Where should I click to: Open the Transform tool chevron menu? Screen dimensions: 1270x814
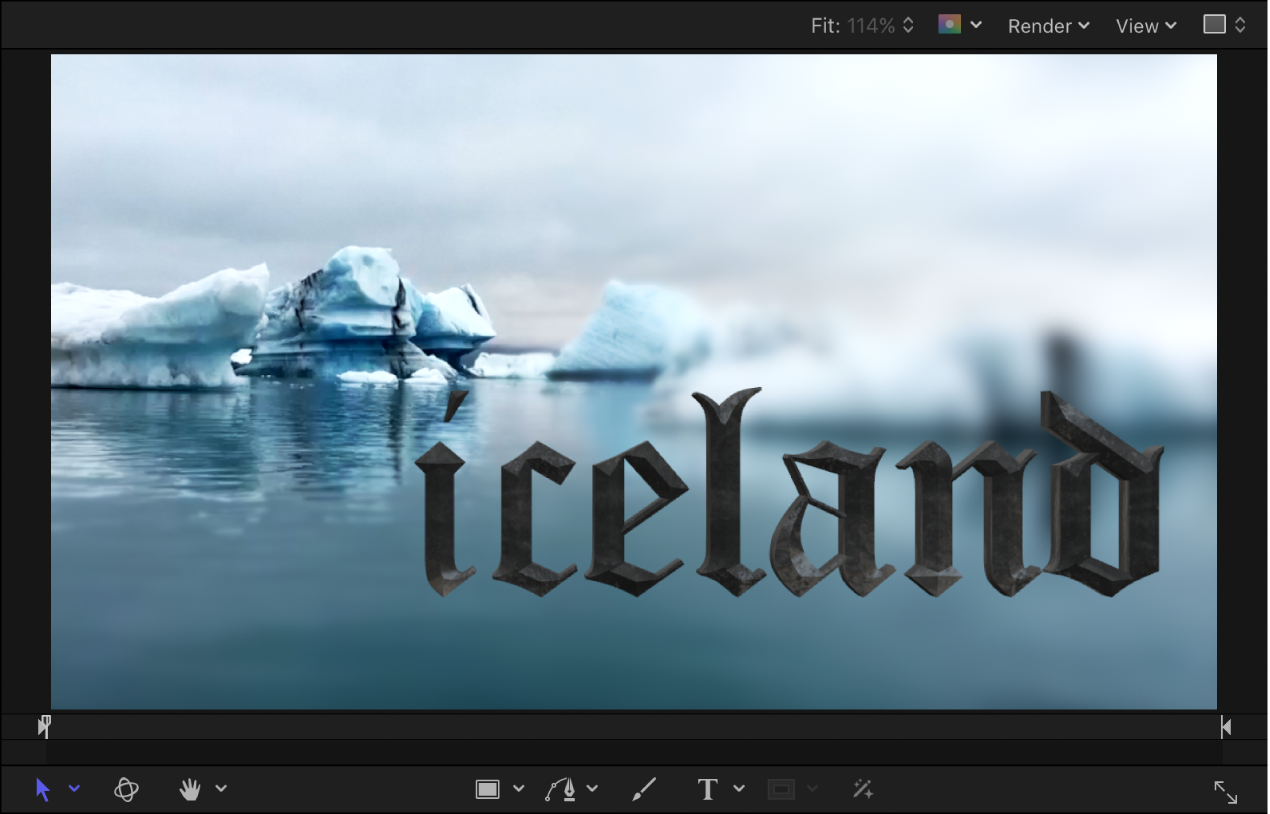[x=75, y=789]
